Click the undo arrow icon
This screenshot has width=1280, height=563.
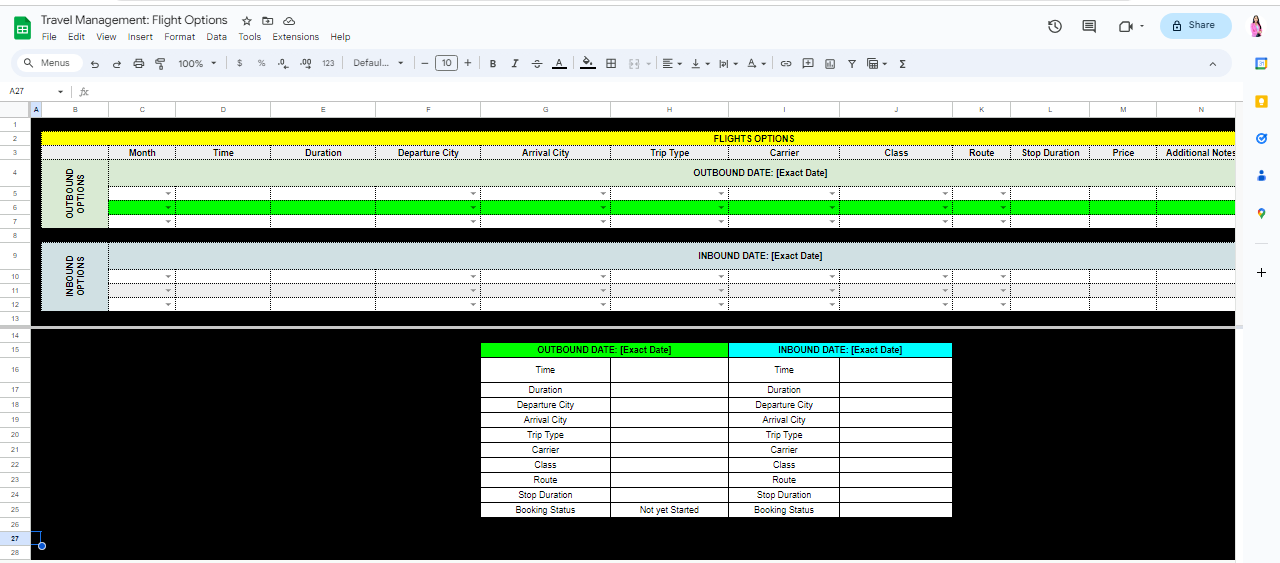[x=95, y=63]
